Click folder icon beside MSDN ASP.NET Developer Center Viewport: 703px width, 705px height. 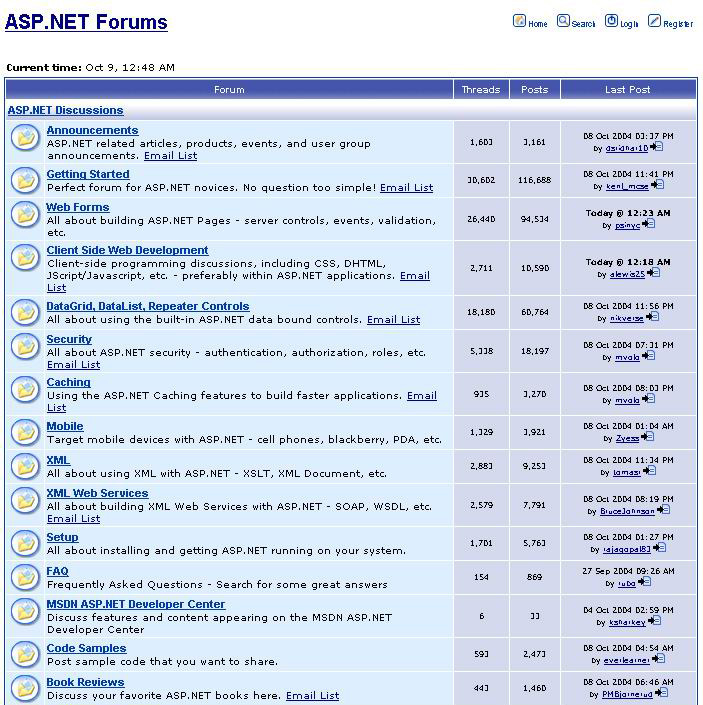point(25,611)
